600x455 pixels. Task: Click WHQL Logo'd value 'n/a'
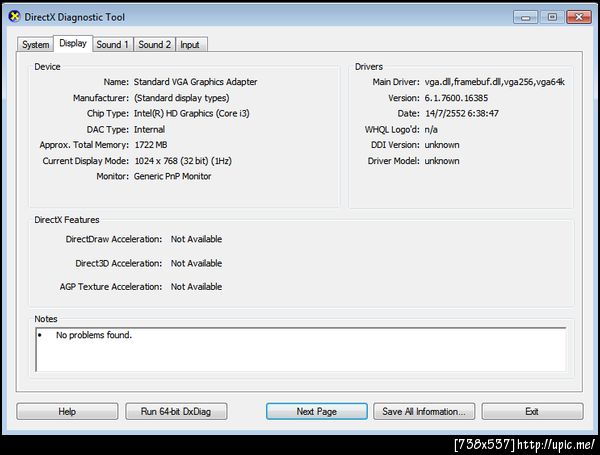[x=431, y=129]
